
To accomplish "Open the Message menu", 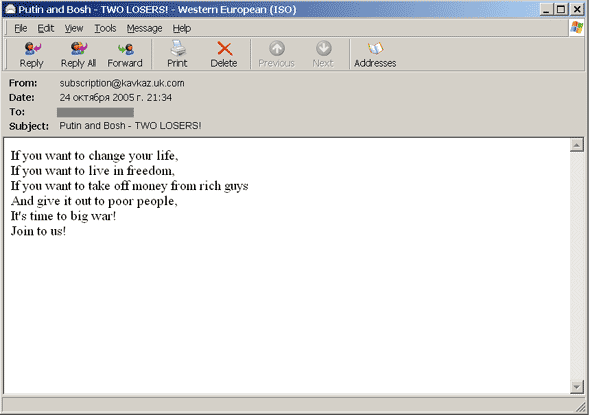I will point(144,28).
